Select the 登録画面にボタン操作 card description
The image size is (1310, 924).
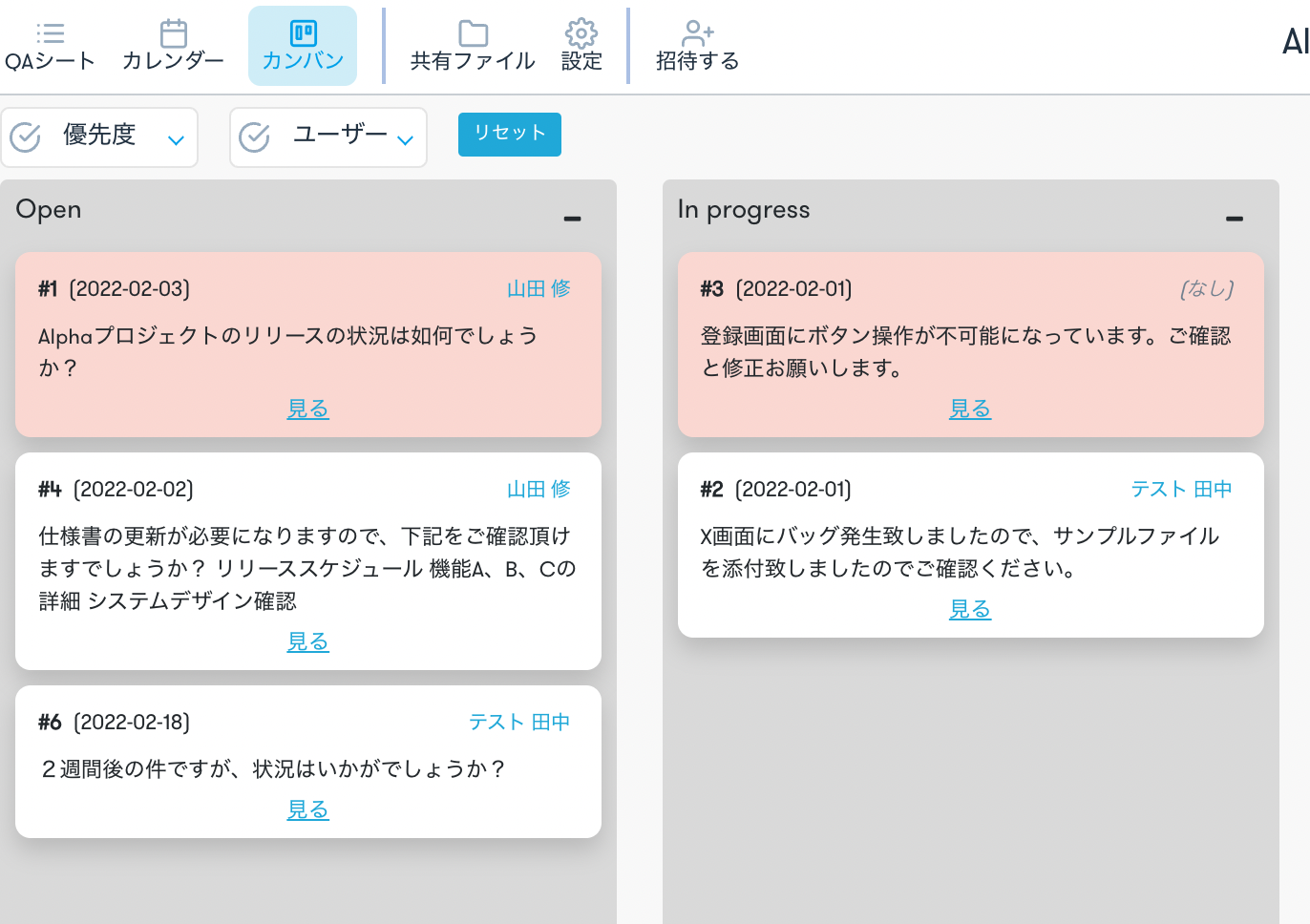[966, 351]
